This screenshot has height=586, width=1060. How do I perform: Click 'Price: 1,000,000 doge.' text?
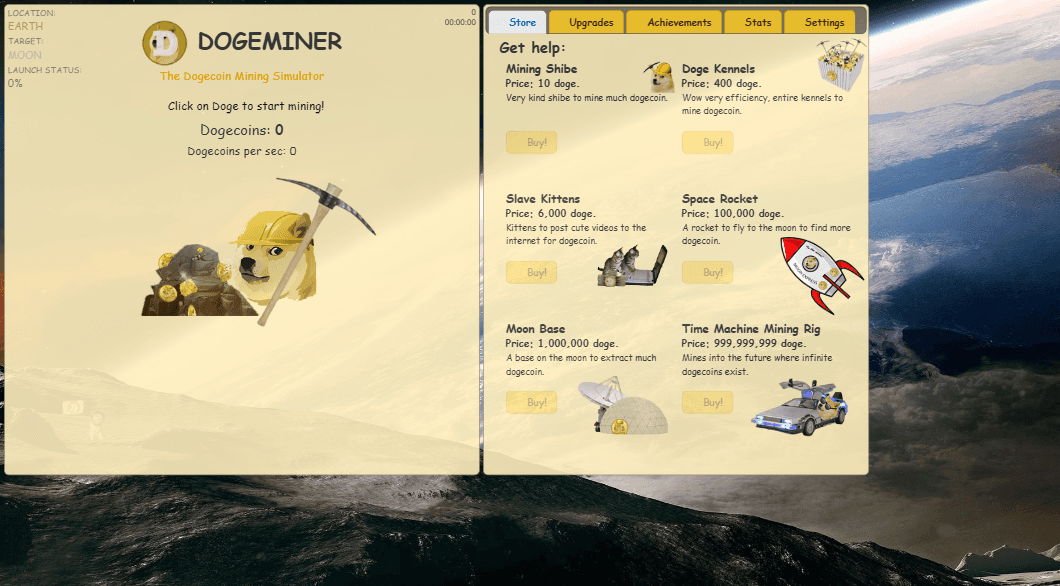tap(562, 343)
